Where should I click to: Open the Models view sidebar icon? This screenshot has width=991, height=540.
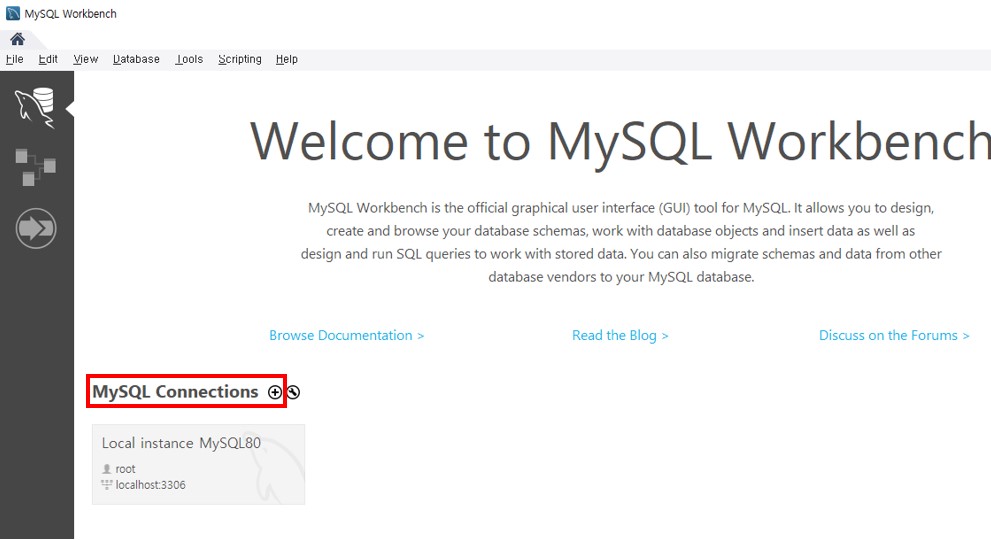coord(35,168)
